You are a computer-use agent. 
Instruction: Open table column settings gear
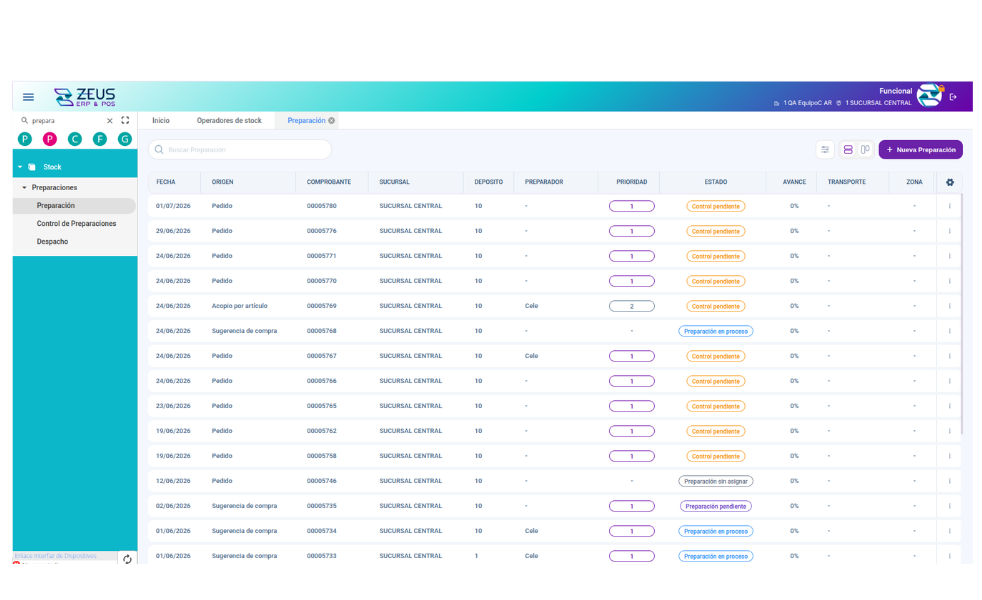coord(949,182)
